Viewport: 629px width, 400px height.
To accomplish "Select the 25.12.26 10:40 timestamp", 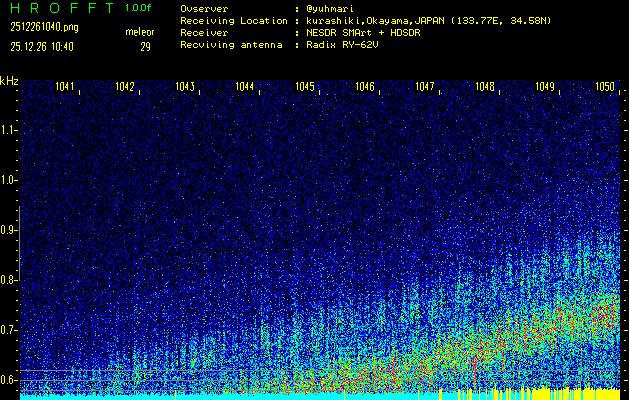I will (44, 46).
